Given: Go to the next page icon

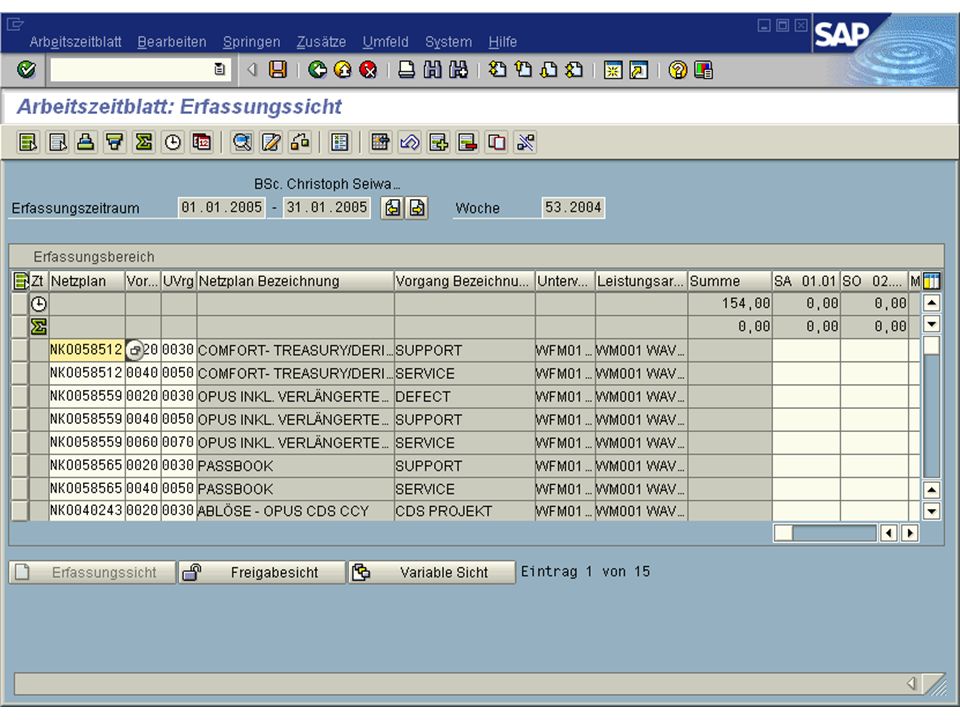Looking at the screenshot, I should pos(549,70).
